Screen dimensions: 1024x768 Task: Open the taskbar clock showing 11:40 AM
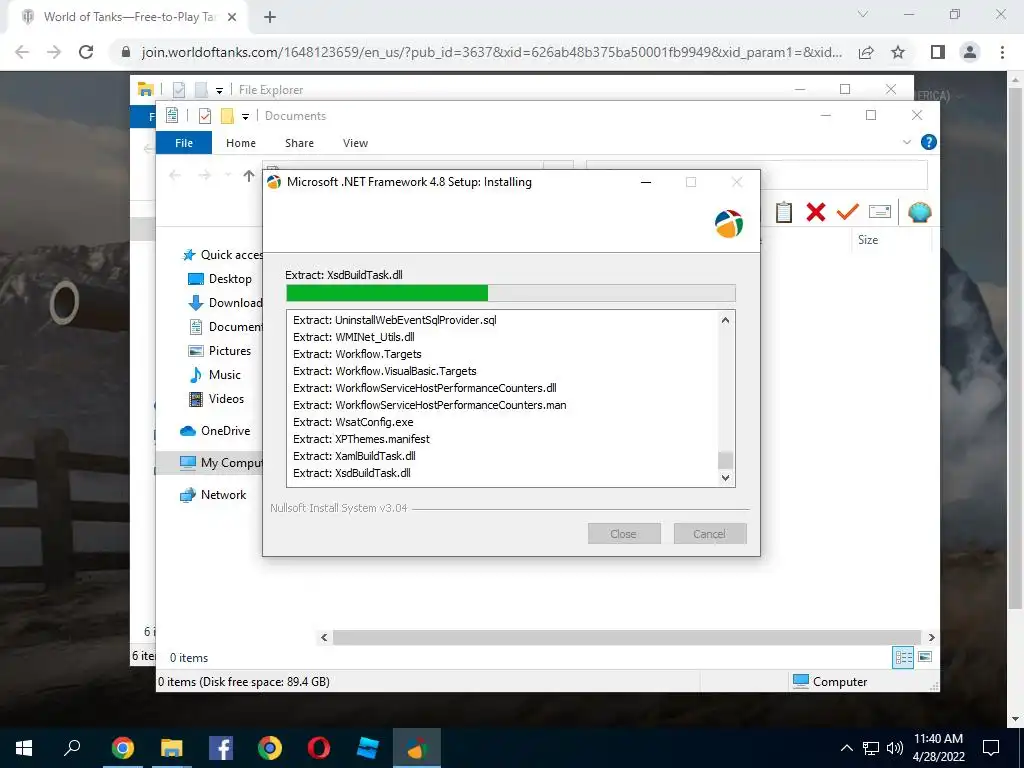(x=938, y=748)
